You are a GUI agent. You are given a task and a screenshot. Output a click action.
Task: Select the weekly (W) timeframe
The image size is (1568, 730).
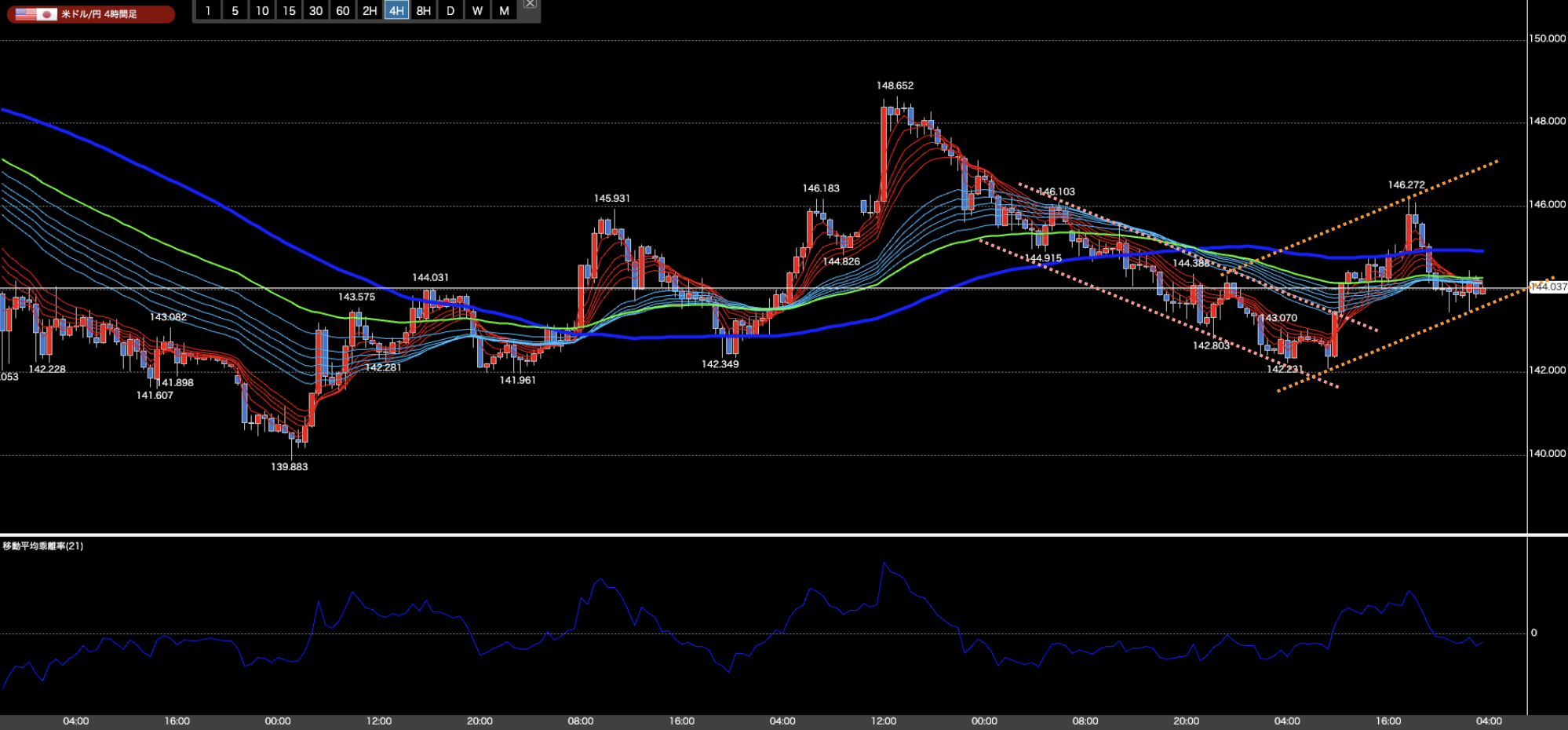tap(477, 11)
